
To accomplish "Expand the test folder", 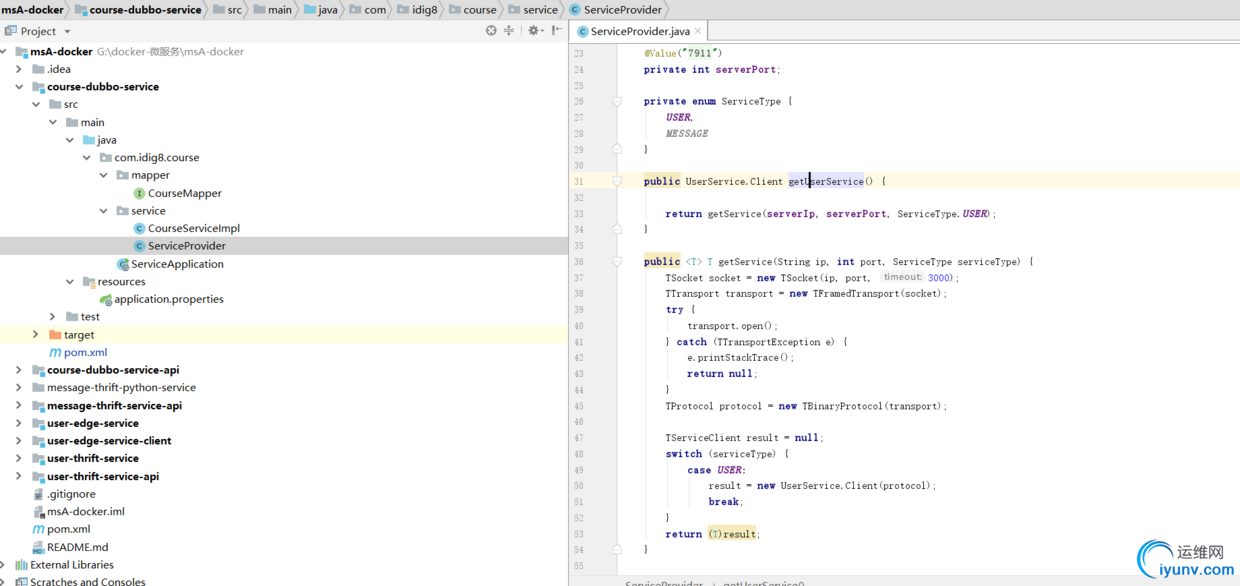I will (53, 317).
